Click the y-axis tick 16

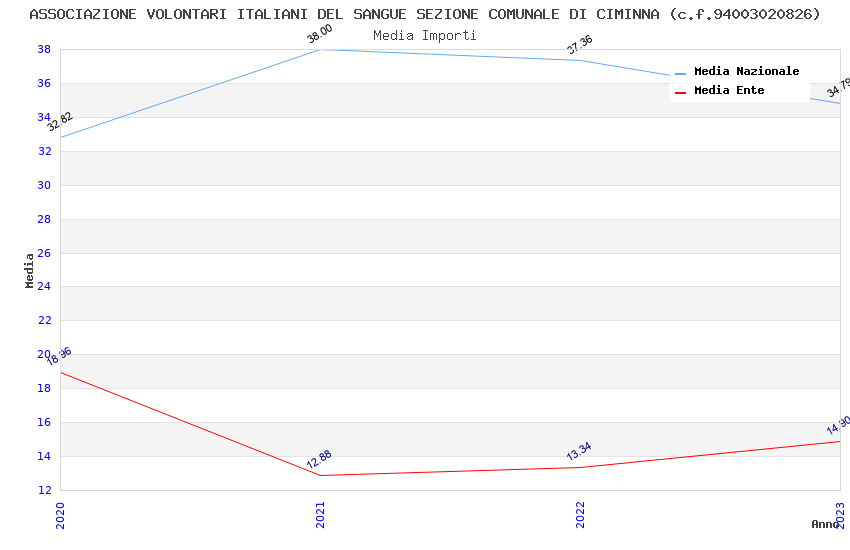tap(44, 422)
